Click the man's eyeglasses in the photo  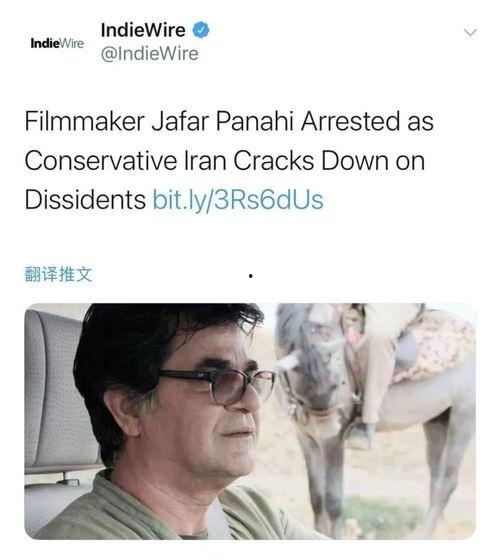click(x=218, y=385)
